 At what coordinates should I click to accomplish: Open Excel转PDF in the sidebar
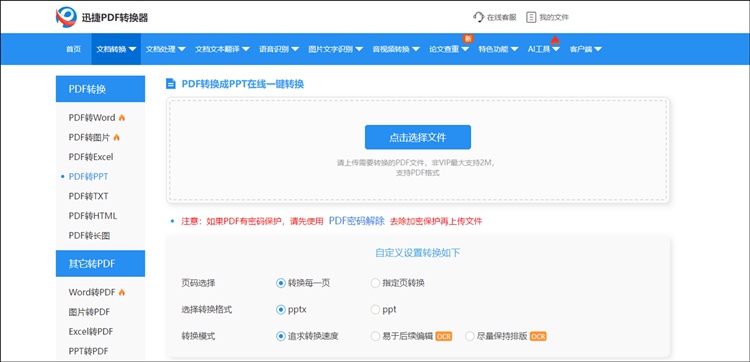click(x=91, y=331)
